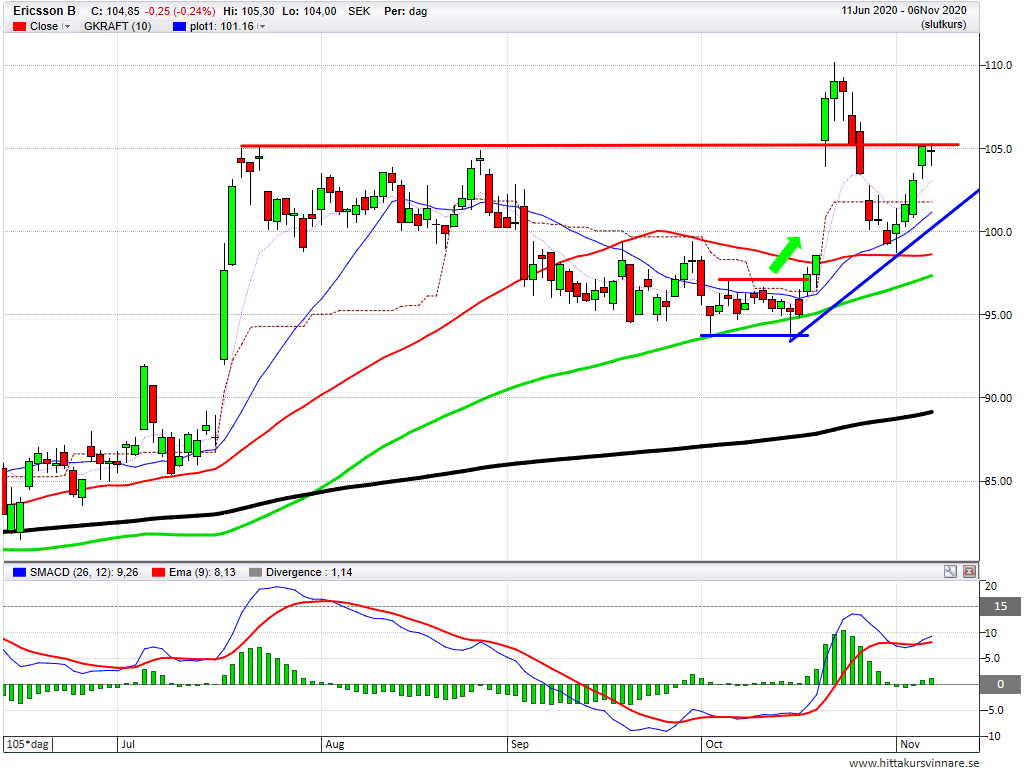Image resolution: width=1024 pixels, height=768 pixels.
Task: Expand the Close series dropdown arrow
Action: (66, 26)
